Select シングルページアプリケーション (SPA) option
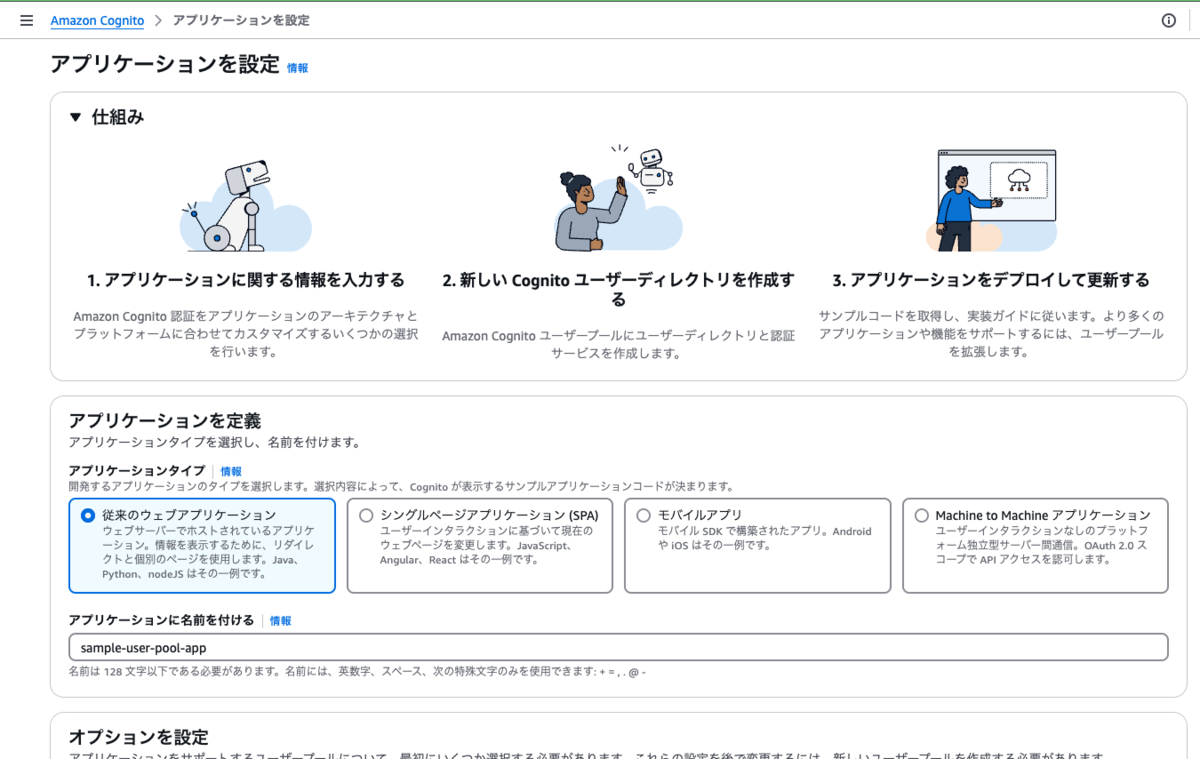Viewport: 1200px width, 759px height. click(x=366, y=515)
